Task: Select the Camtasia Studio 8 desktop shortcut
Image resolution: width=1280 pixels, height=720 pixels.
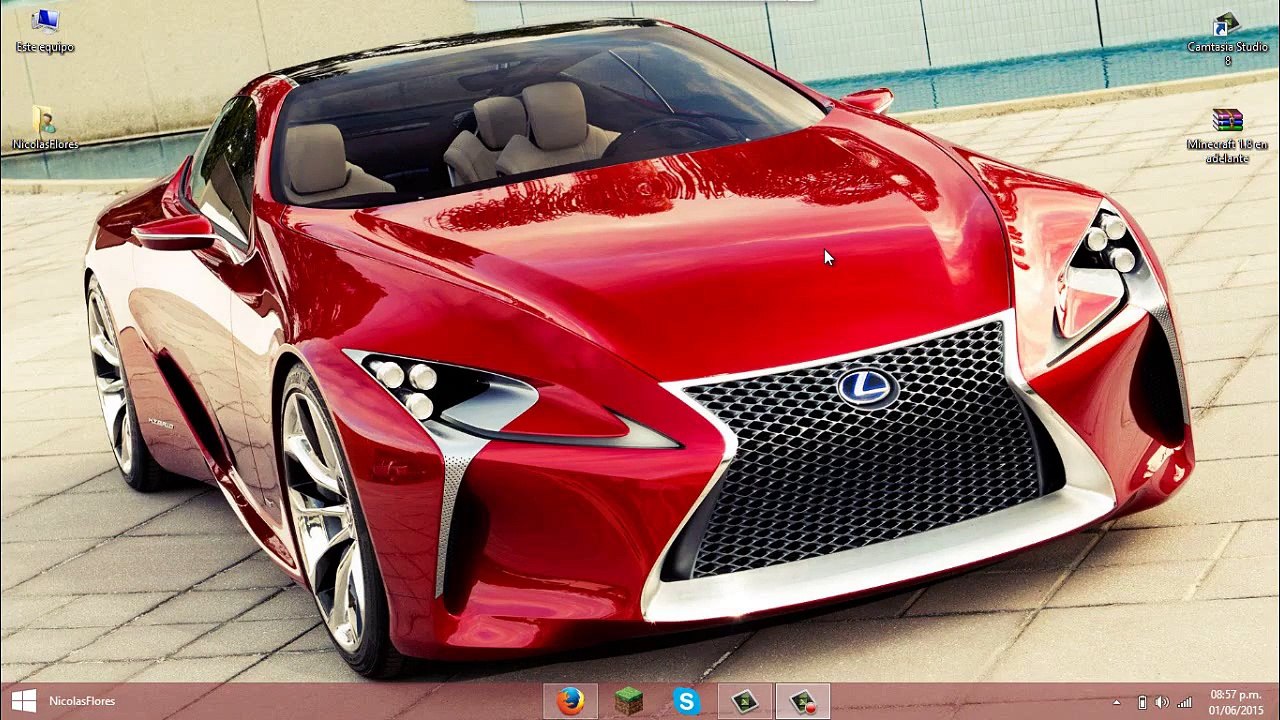Action: click(x=1227, y=40)
